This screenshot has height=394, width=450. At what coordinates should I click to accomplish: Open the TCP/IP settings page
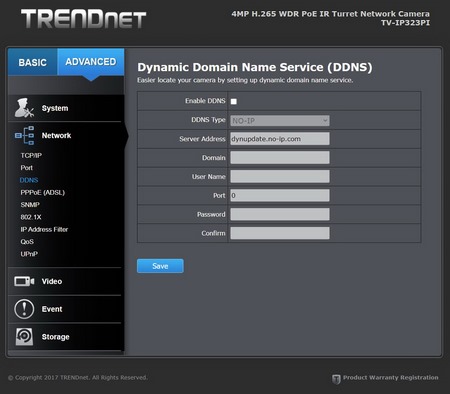click(x=31, y=155)
